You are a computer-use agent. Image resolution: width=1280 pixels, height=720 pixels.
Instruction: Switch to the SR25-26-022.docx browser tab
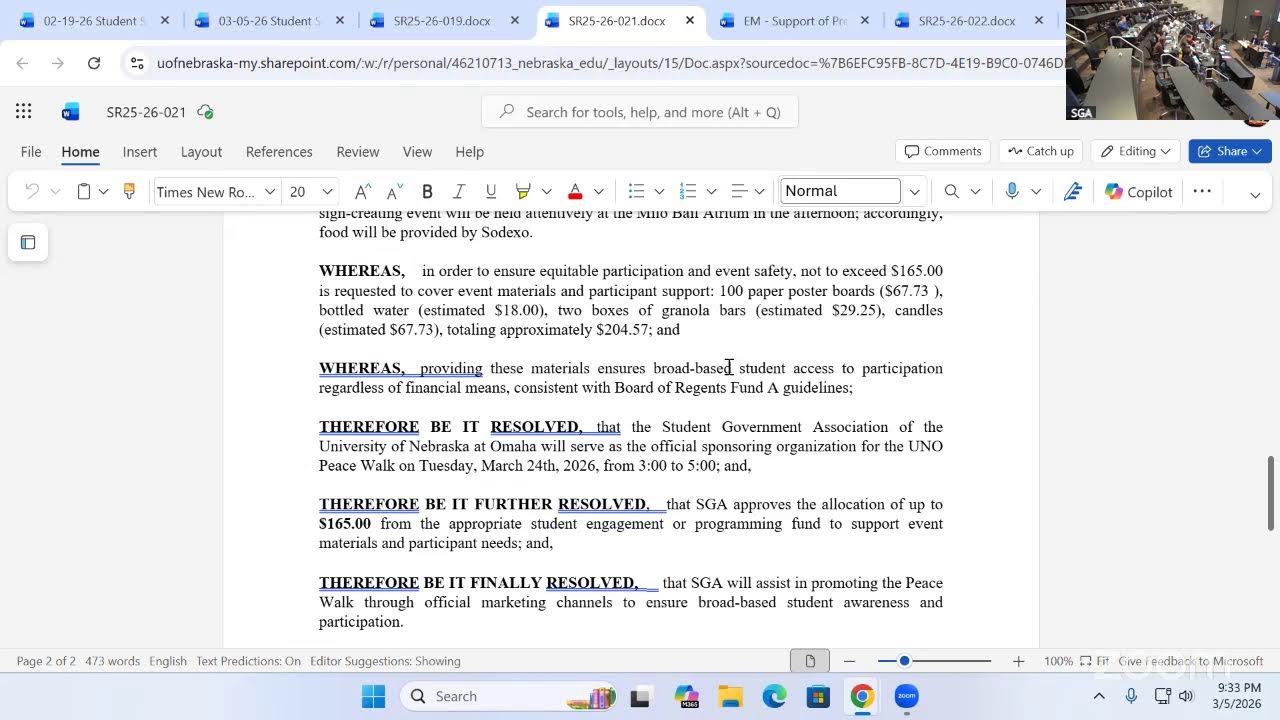click(x=966, y=20)
